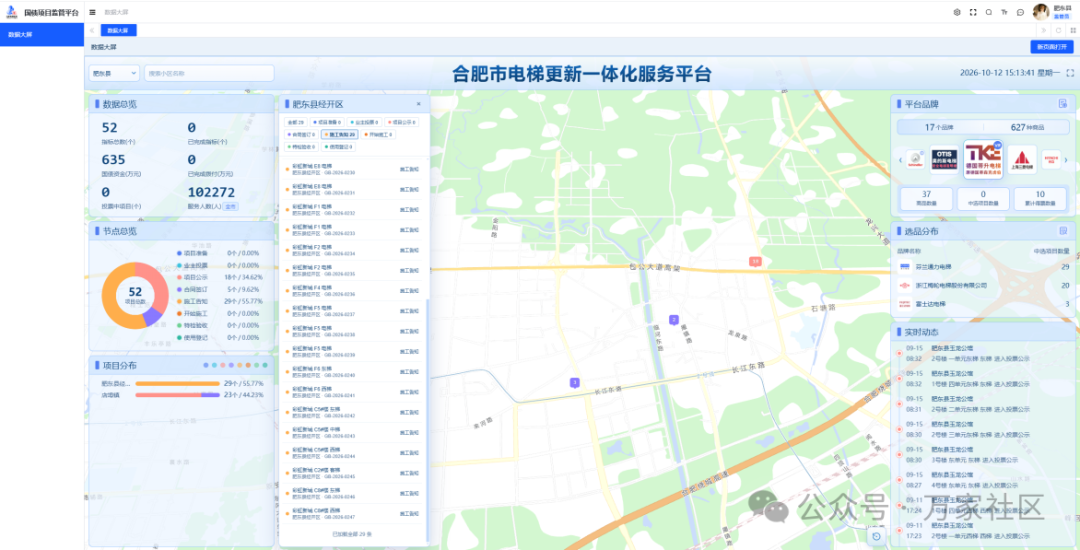Viewport: 1080px width, 550px height.
Task: Click the donut chart showing 52 项目总数
Action: point(135,295)
